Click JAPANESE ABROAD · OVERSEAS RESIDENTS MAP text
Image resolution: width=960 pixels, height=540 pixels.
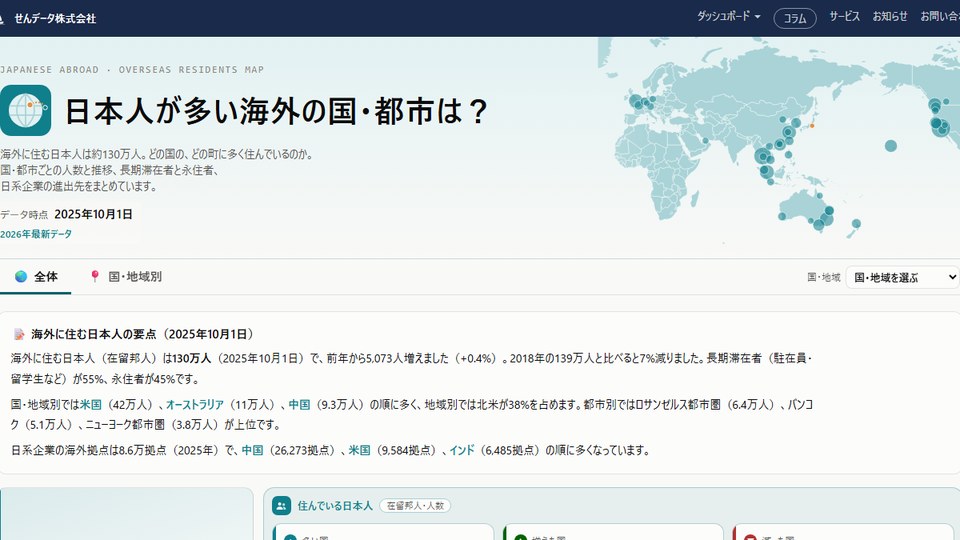pos(132,70)
